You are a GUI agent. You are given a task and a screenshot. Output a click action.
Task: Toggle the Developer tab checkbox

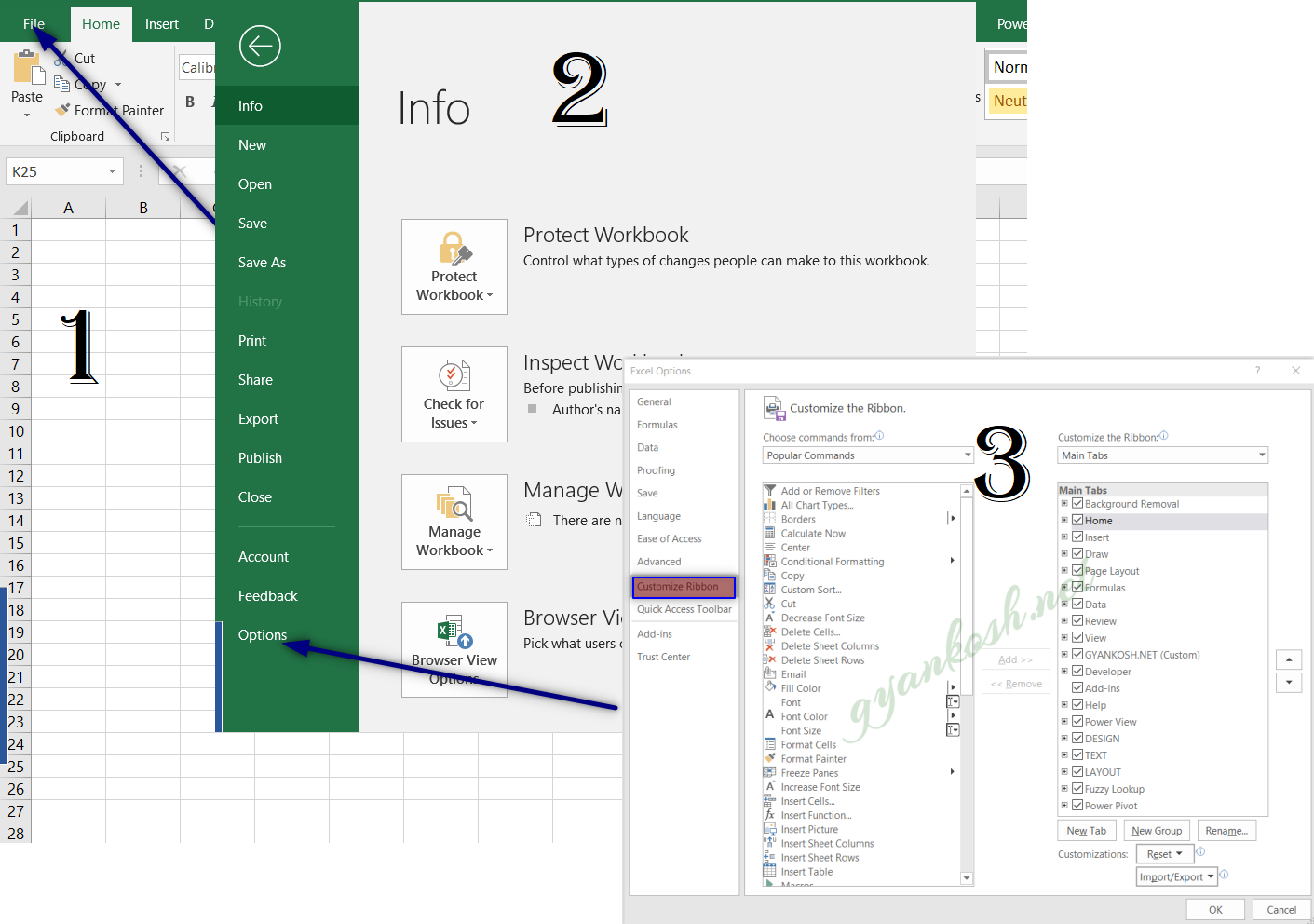click(1077, 672)
